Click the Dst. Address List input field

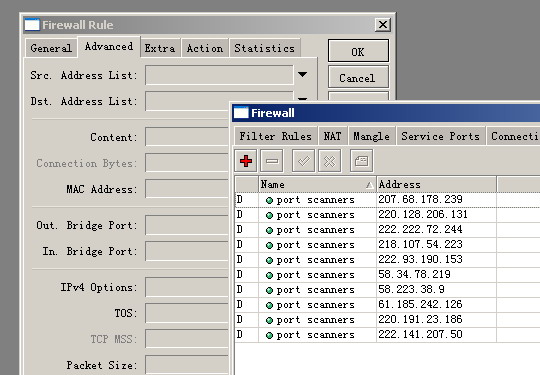pyautogui.click(x=219, y=101)
